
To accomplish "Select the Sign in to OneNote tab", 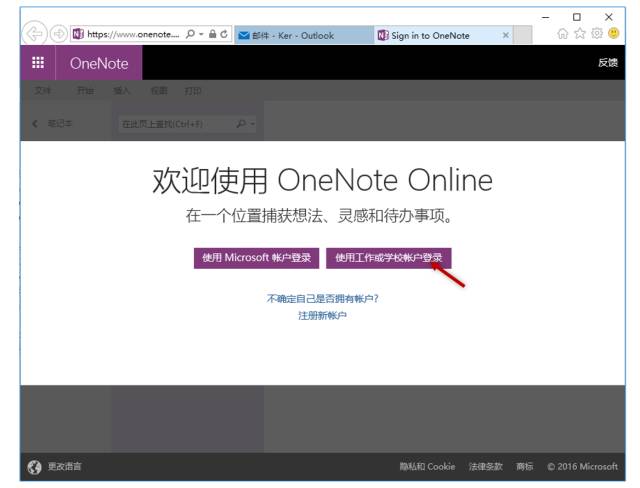I will coord(443,35).
